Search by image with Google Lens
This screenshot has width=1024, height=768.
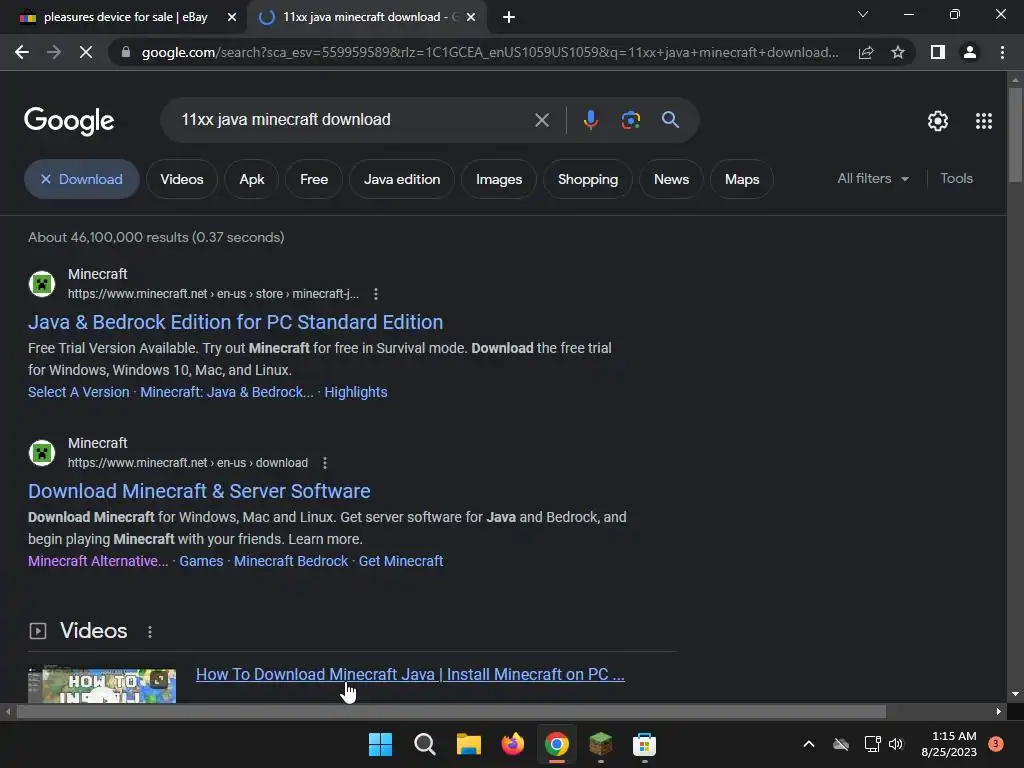click(630, 120)
